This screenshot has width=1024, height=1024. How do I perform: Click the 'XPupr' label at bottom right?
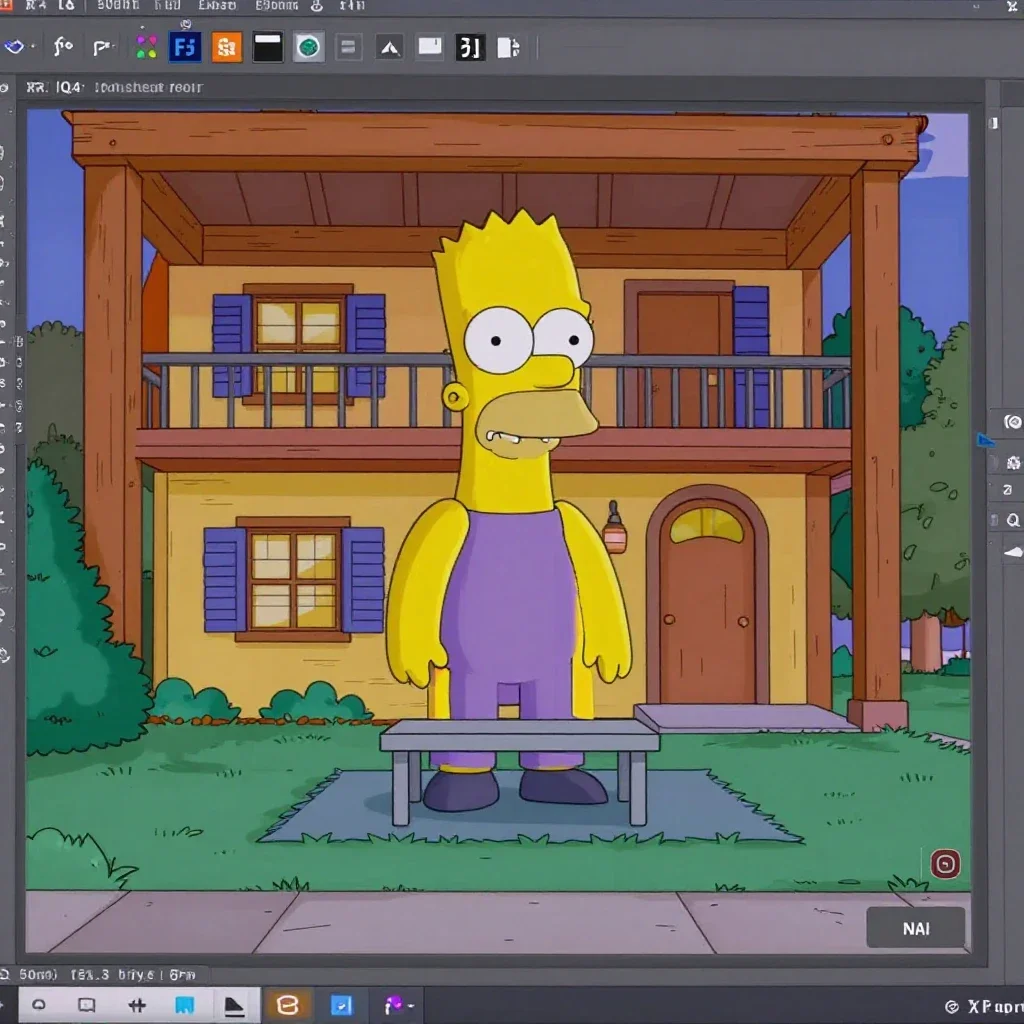point(995,1006)
